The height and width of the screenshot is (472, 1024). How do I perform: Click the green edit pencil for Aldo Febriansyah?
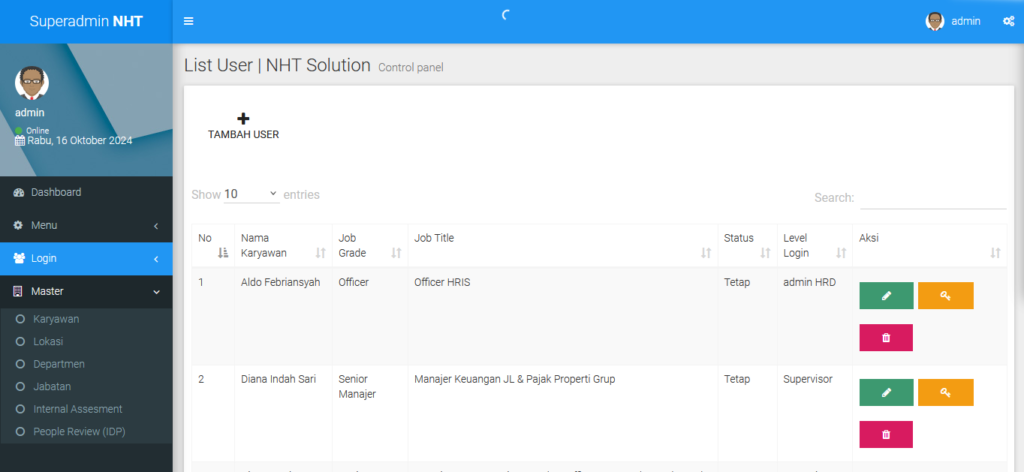pyautogui.click(x=886, y=296)
